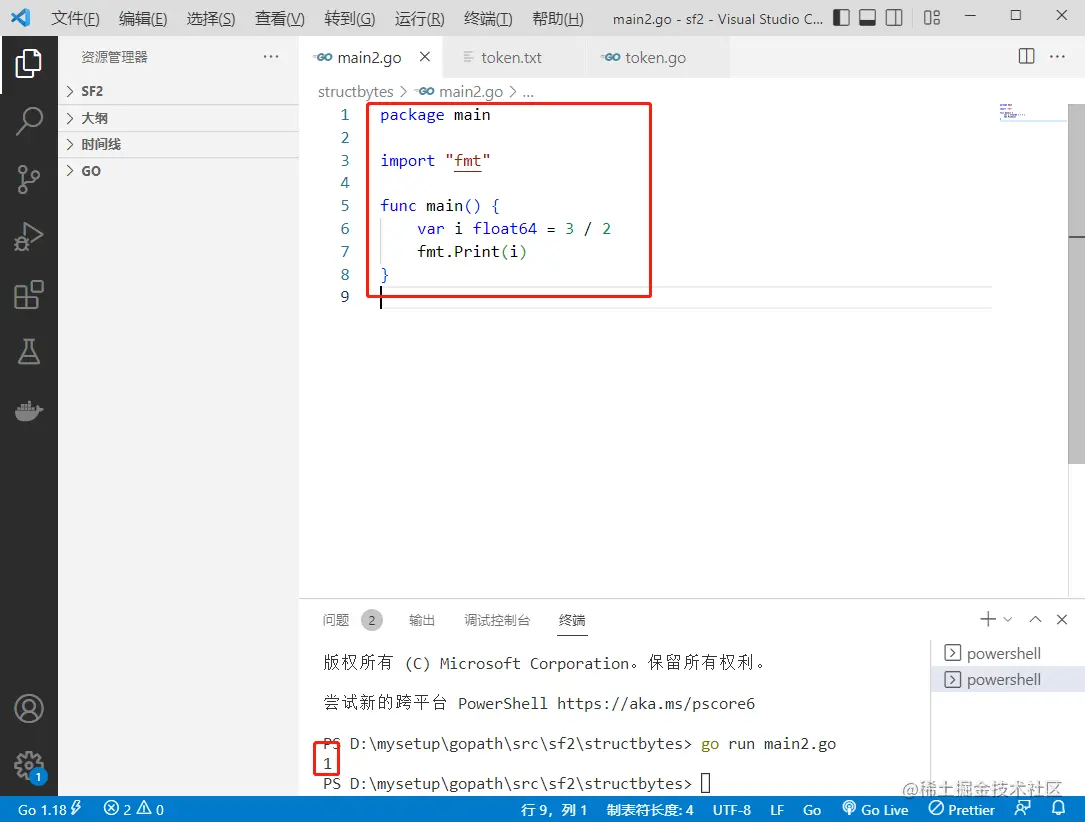Maximize the panel with the up chevron
The width and height of the screenshot is (1085, 822).
(x=1035, y=619)
